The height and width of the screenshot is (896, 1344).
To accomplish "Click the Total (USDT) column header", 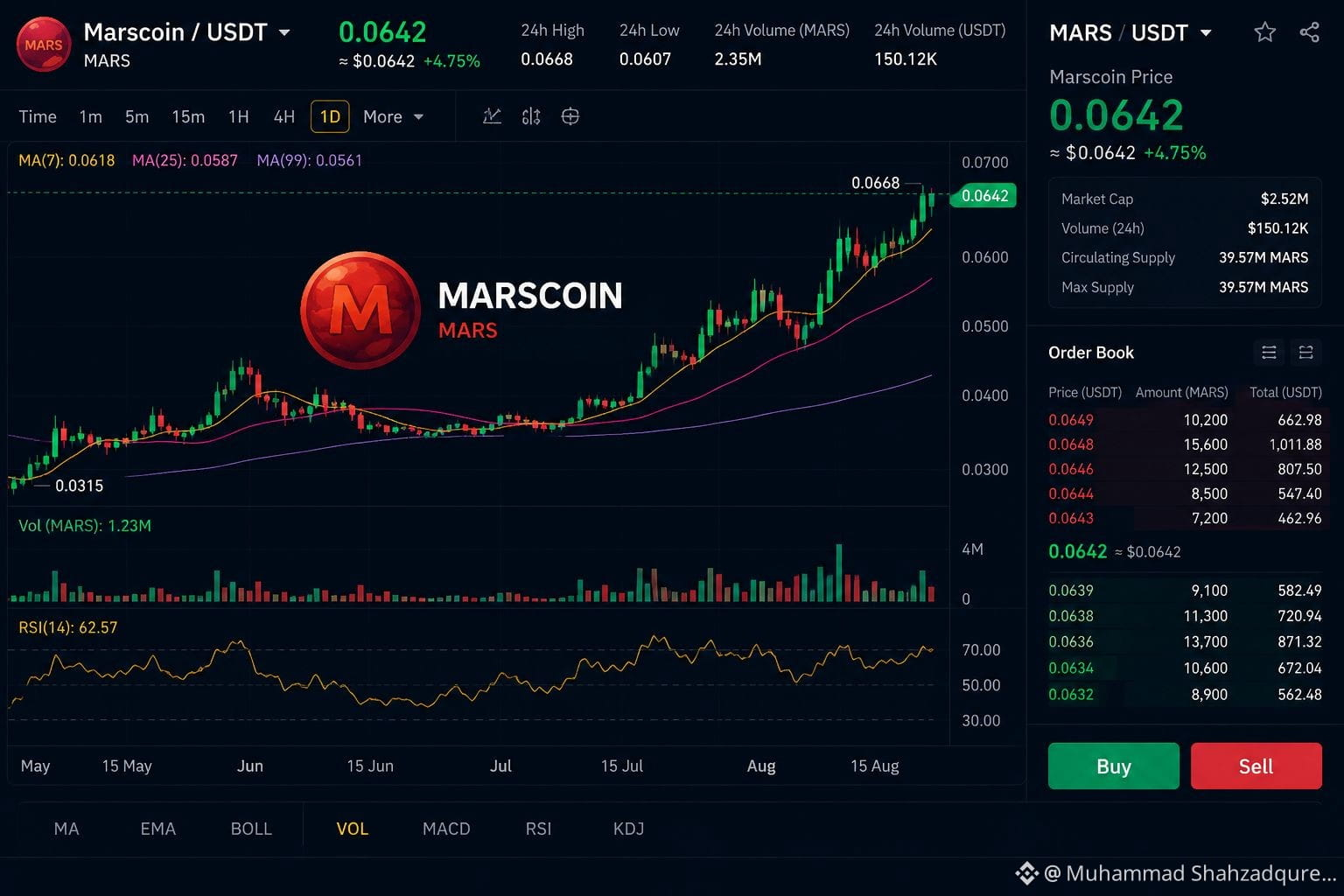I will pyautogui.click(x=1285, y=392).
